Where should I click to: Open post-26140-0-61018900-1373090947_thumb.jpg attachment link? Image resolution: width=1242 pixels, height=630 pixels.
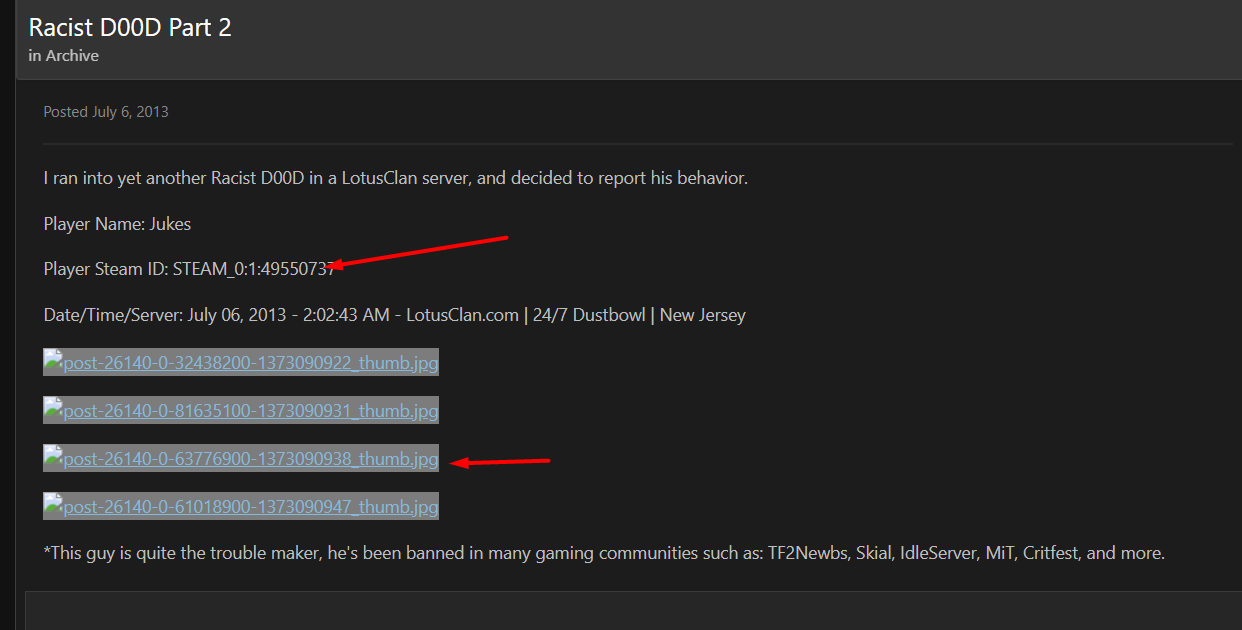coord(250,507)
